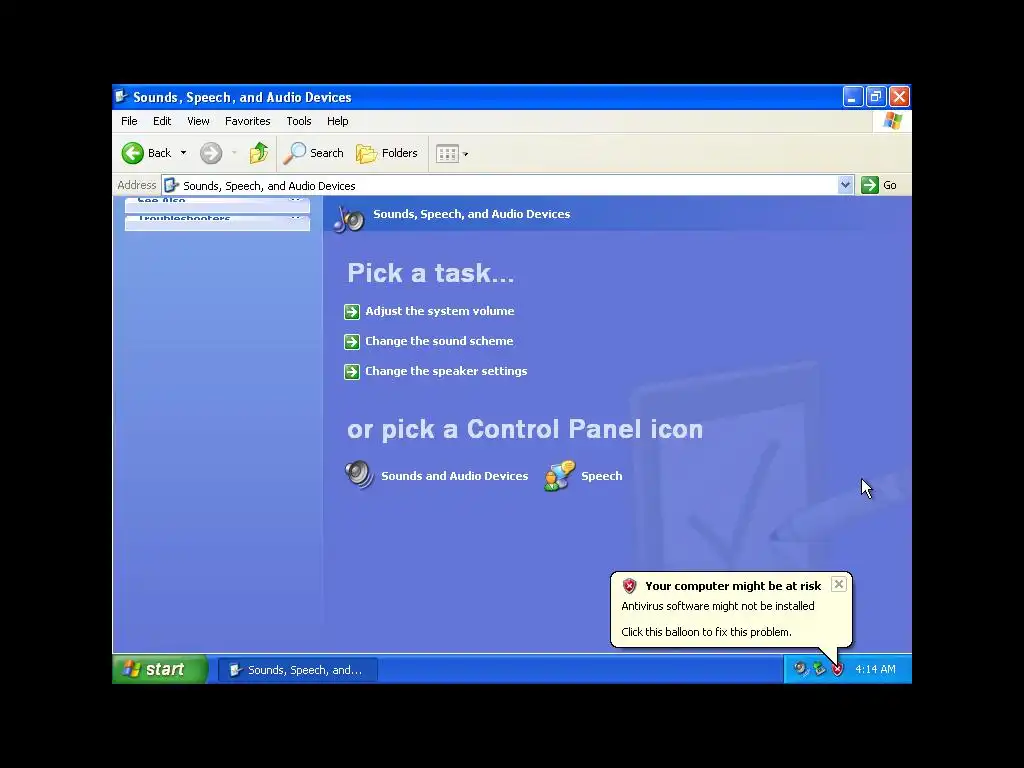
Task: Open the View menu
Action: [x=199, y=121]
